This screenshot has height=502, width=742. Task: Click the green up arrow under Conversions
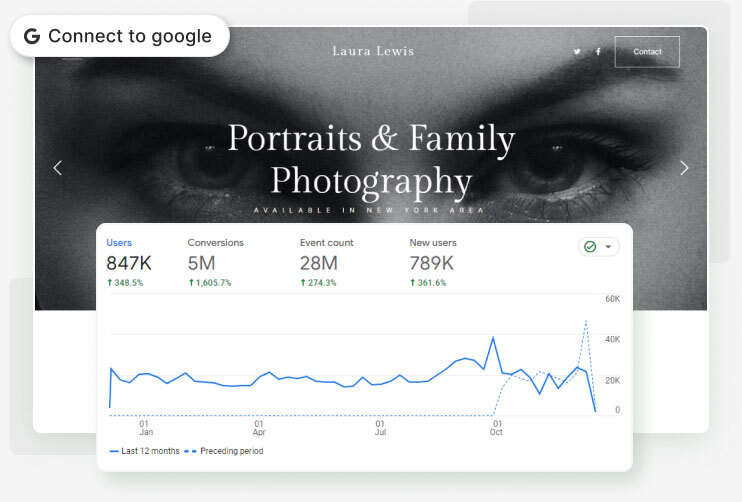coord(192,283)
